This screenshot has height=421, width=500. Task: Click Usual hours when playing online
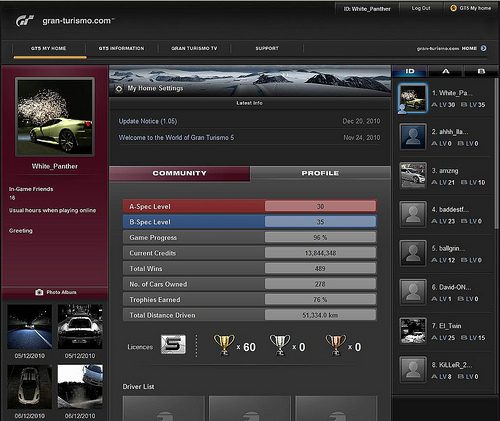point(52,210)
